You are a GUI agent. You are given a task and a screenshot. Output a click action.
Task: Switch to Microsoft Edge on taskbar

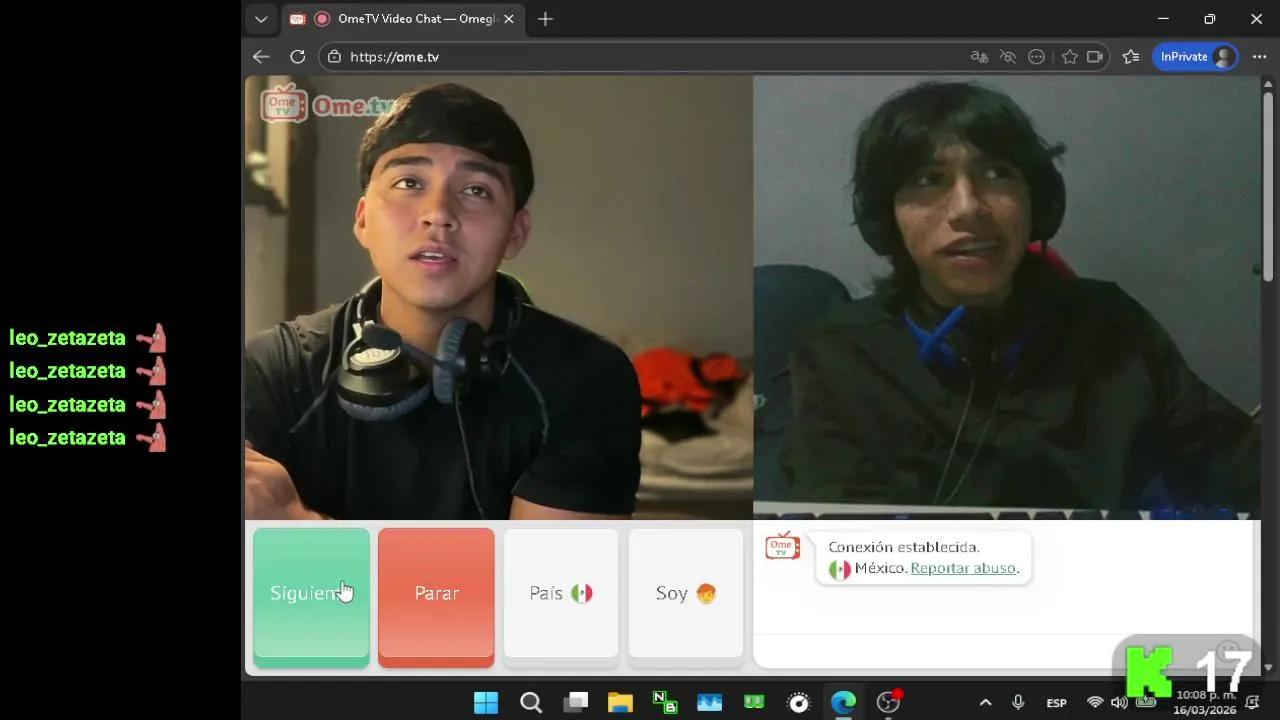coord(843,703)
